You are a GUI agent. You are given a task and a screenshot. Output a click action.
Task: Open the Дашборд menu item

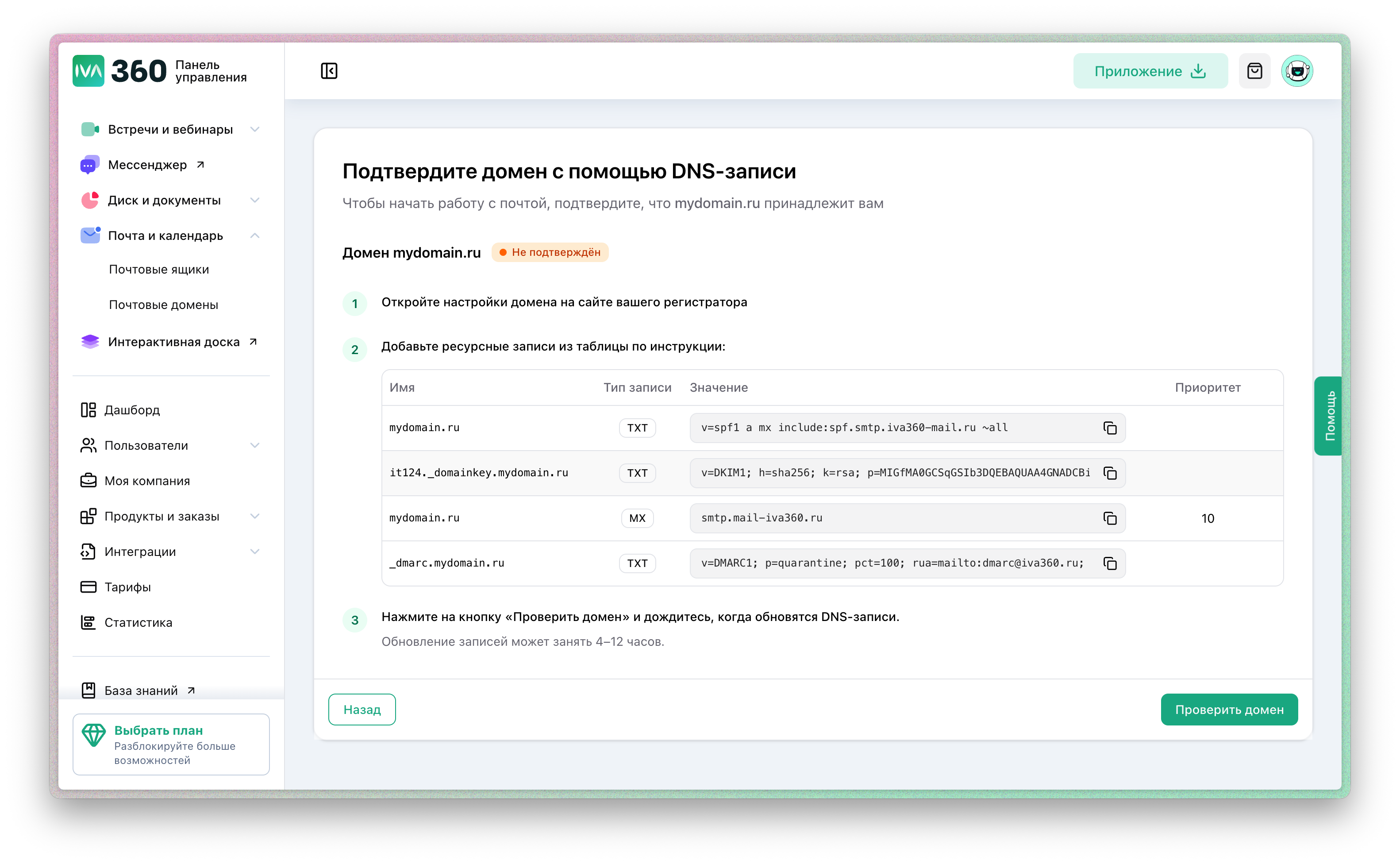(132, 410)
